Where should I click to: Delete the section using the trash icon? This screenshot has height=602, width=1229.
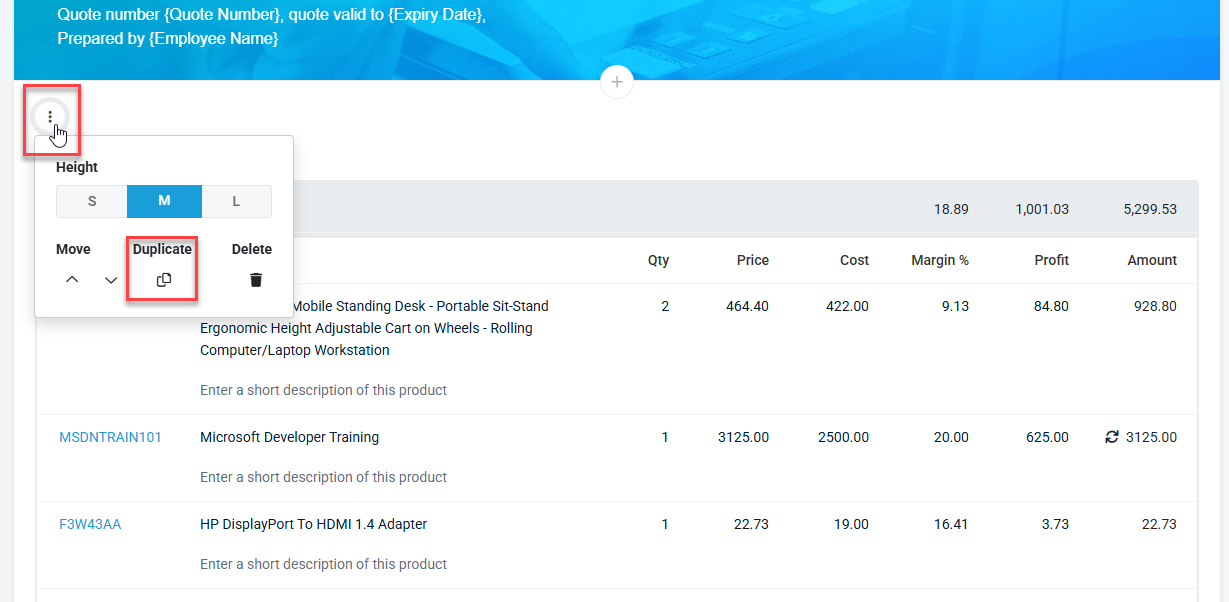point(256,280)
